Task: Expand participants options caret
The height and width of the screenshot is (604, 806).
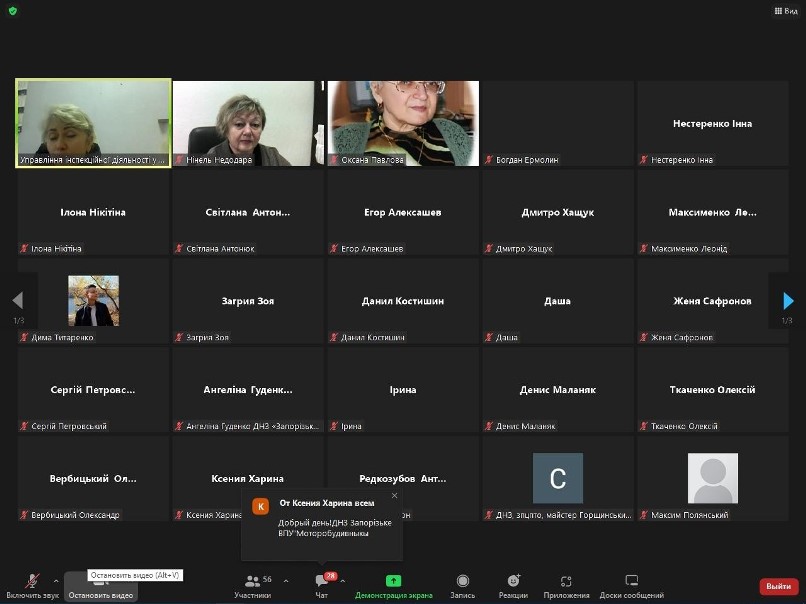Action: click(286, 581)
